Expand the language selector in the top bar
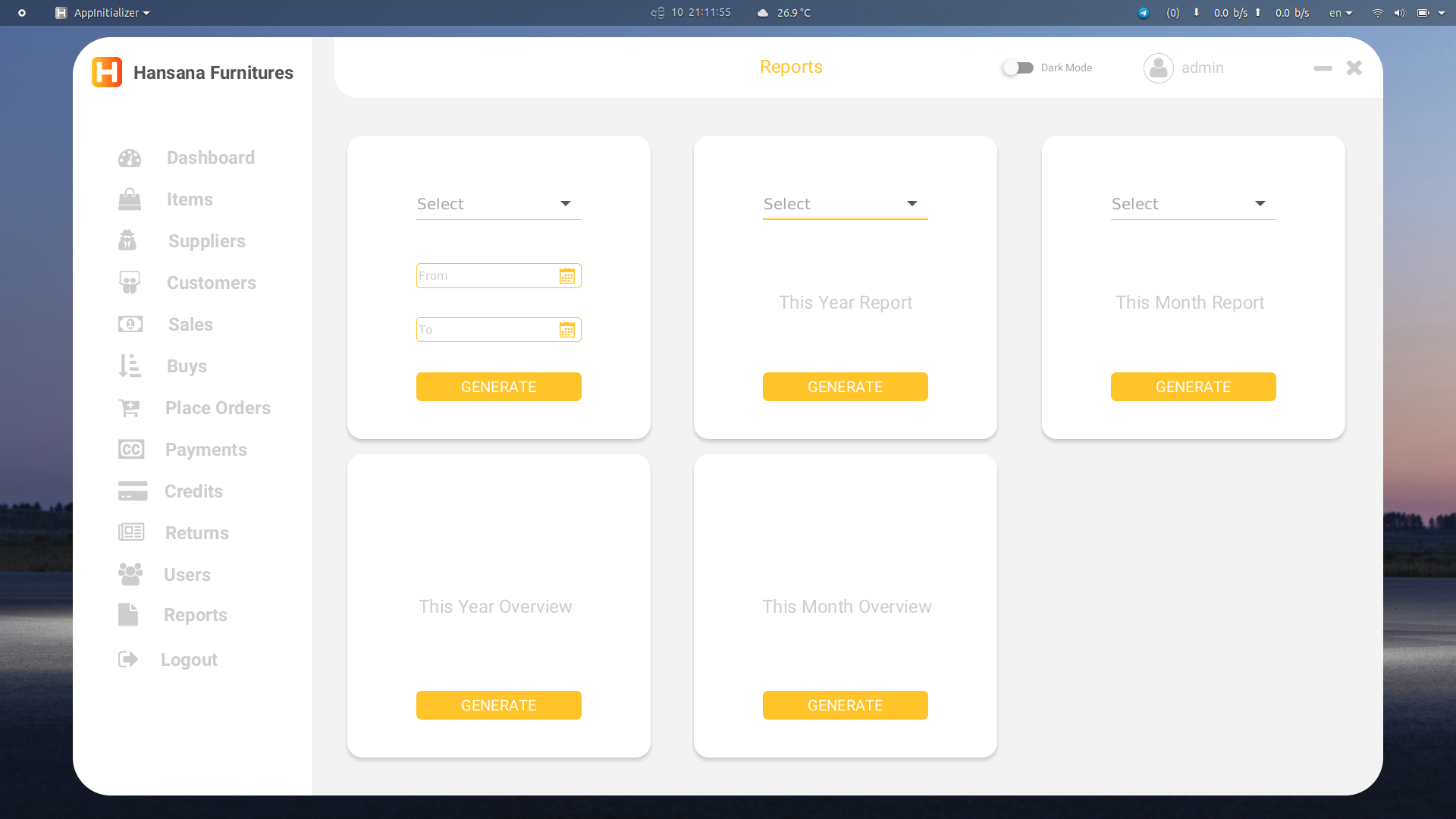 coord(1339,13)
